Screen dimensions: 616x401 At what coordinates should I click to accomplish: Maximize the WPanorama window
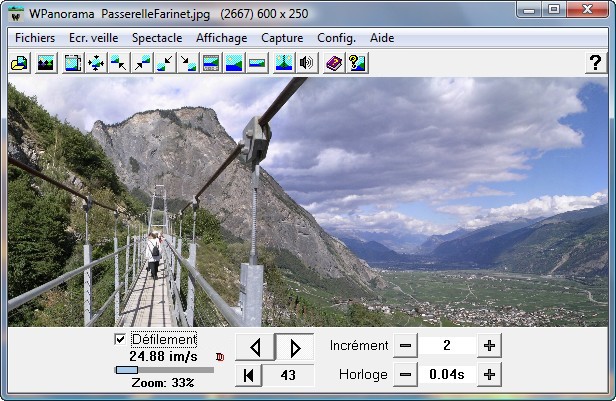point(554,9)
